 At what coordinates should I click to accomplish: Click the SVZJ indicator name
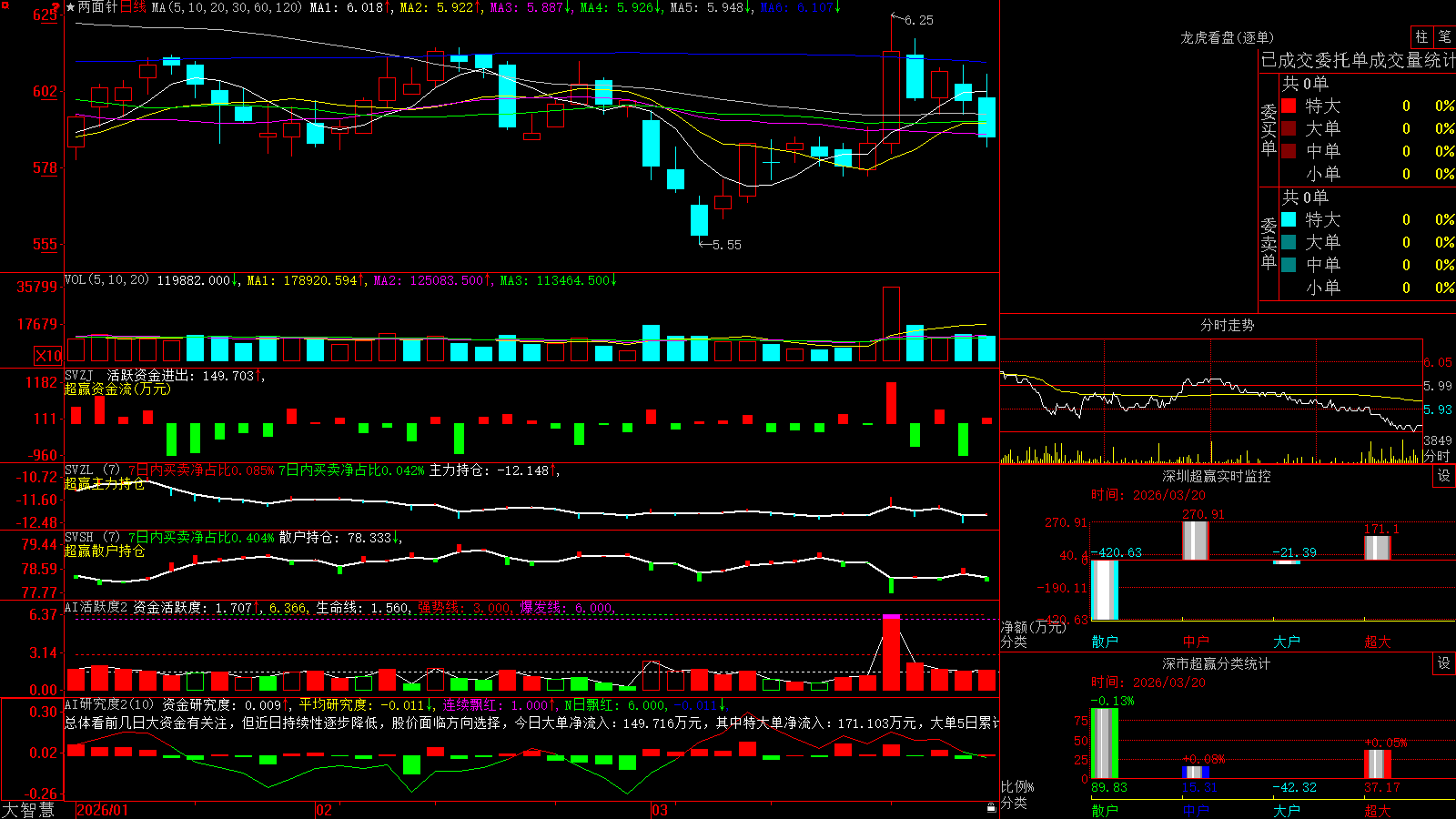[78, 375]
